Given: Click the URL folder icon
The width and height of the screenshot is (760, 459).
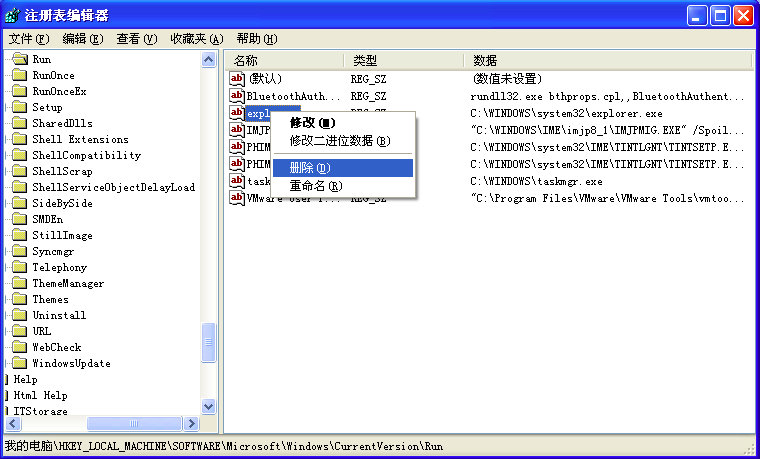Looking at the screenshot, I should point(20,331).
